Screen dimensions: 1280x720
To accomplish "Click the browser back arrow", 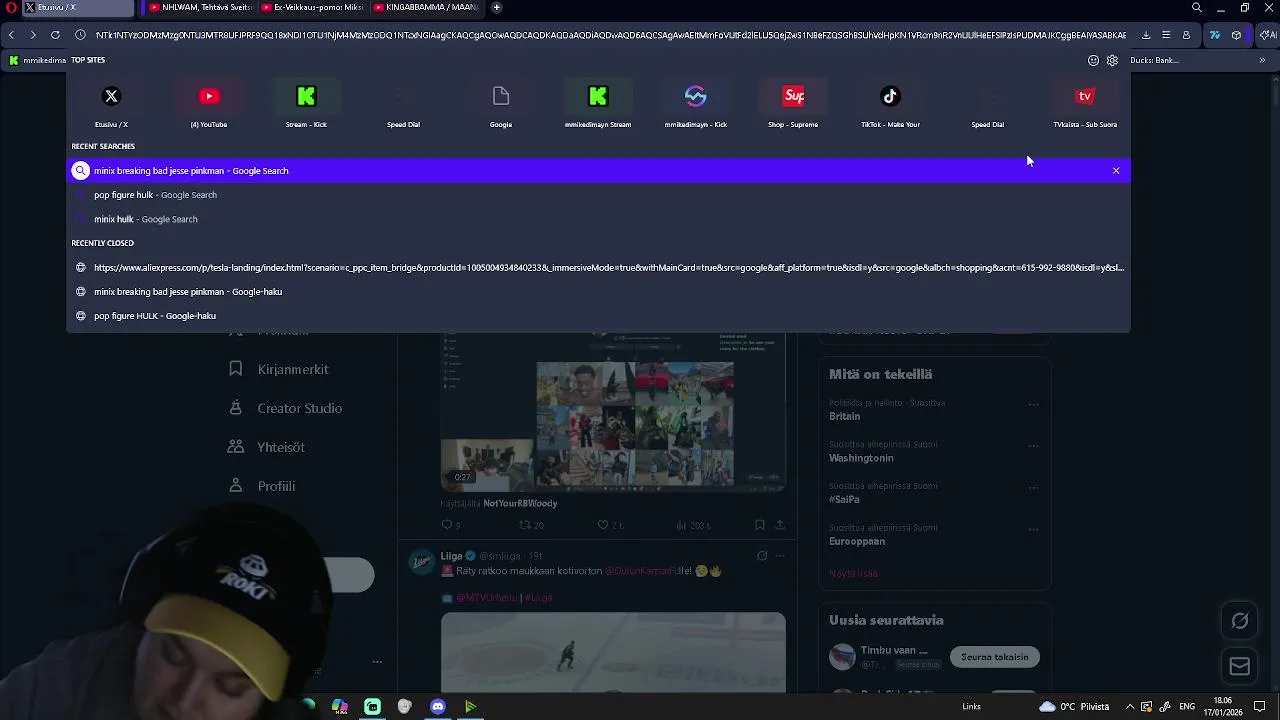I will 11,35.
